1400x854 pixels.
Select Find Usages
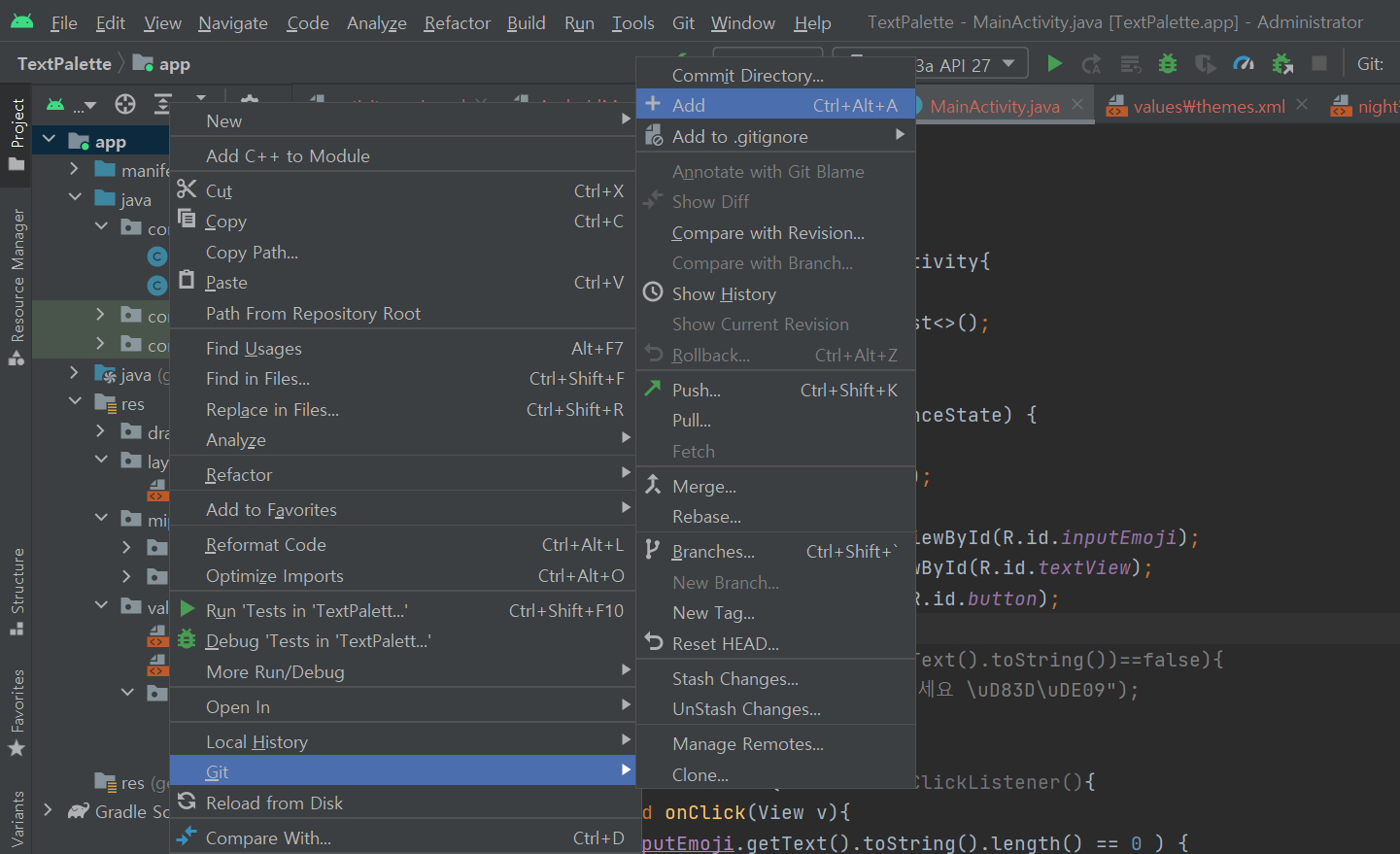(x=402, y=348)
